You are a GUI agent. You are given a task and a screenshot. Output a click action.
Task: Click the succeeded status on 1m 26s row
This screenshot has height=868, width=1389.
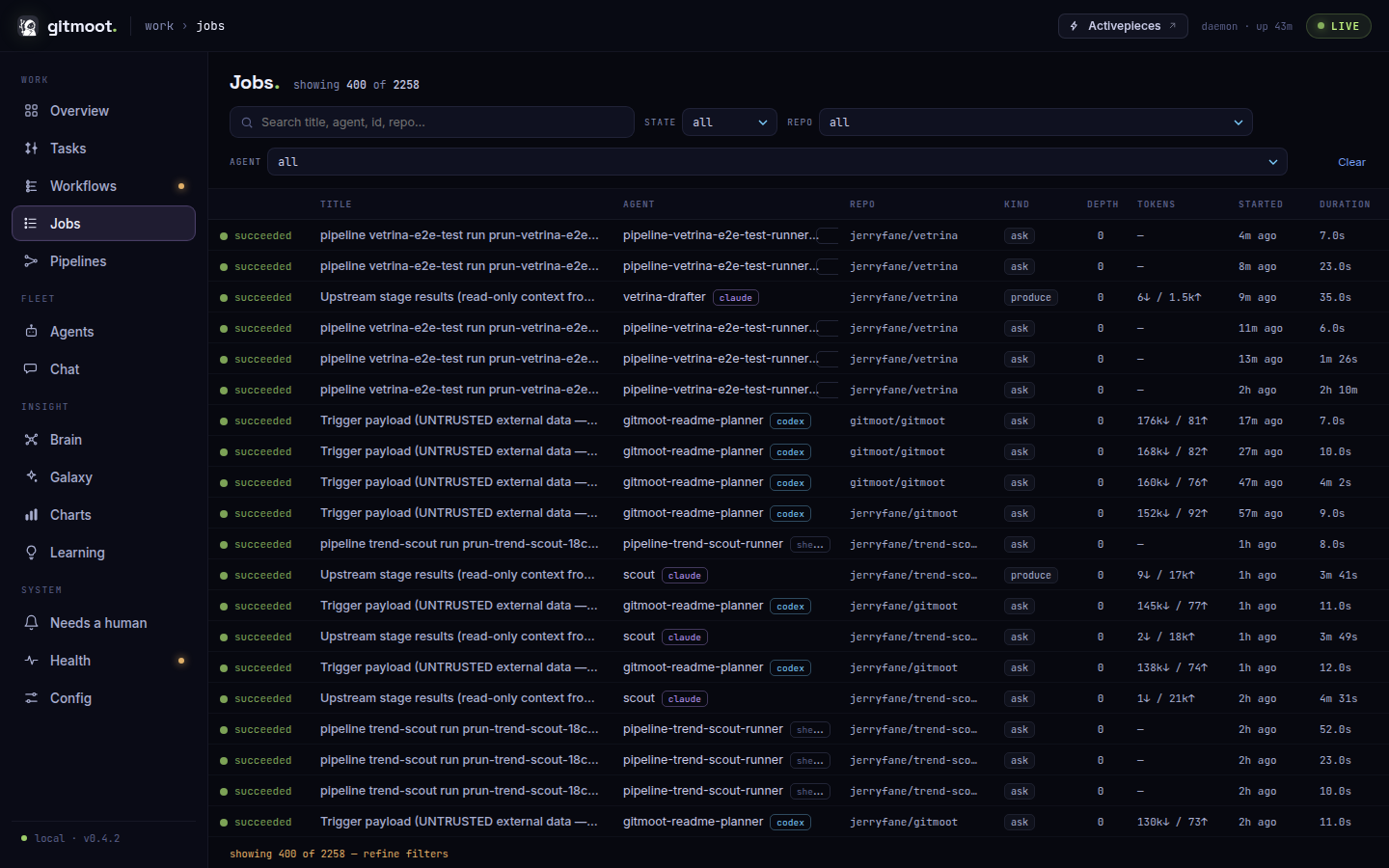pos(256,360)
